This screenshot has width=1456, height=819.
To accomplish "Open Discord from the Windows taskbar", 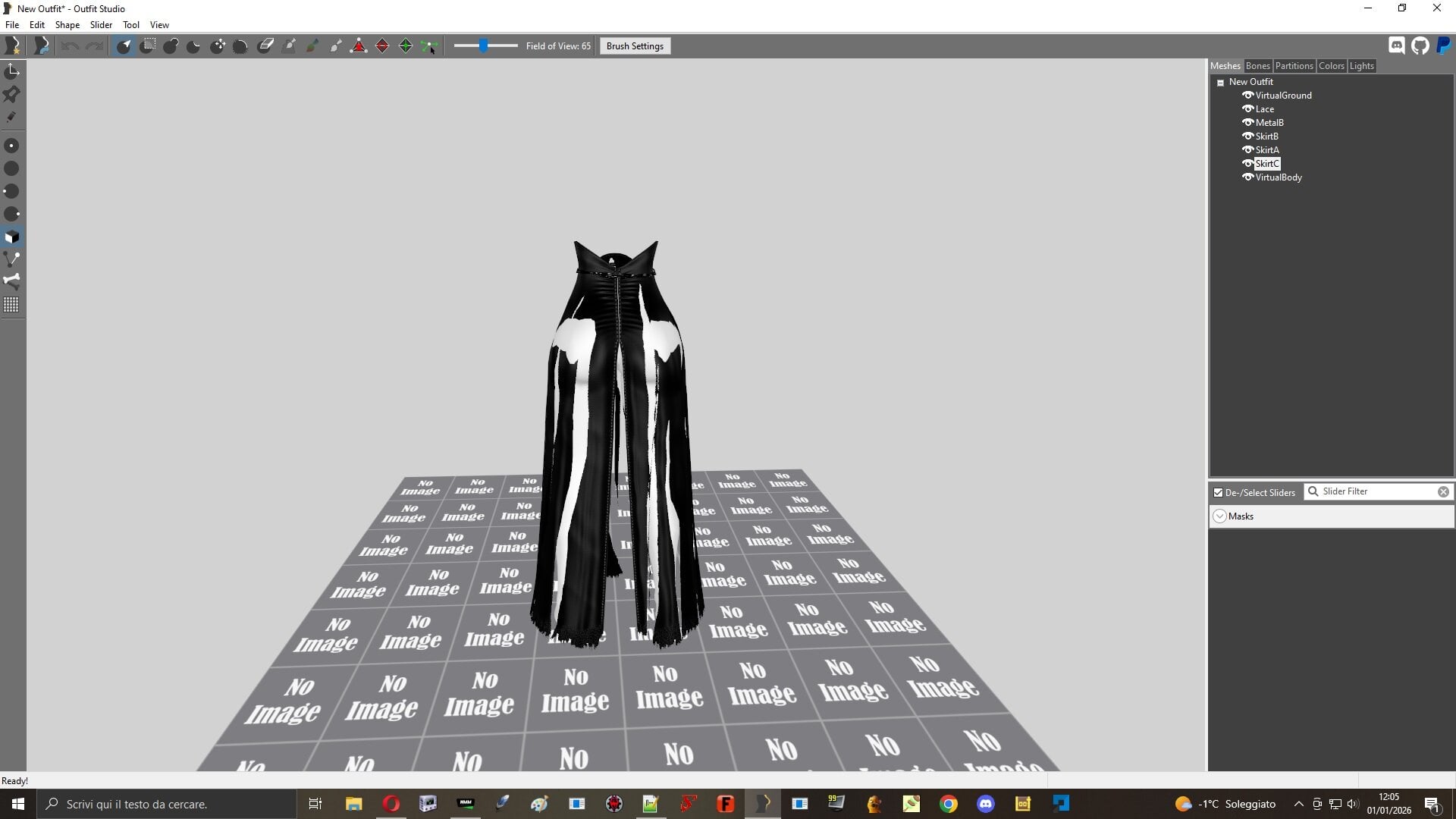I will pyautogui.click(x=986, y=804).
